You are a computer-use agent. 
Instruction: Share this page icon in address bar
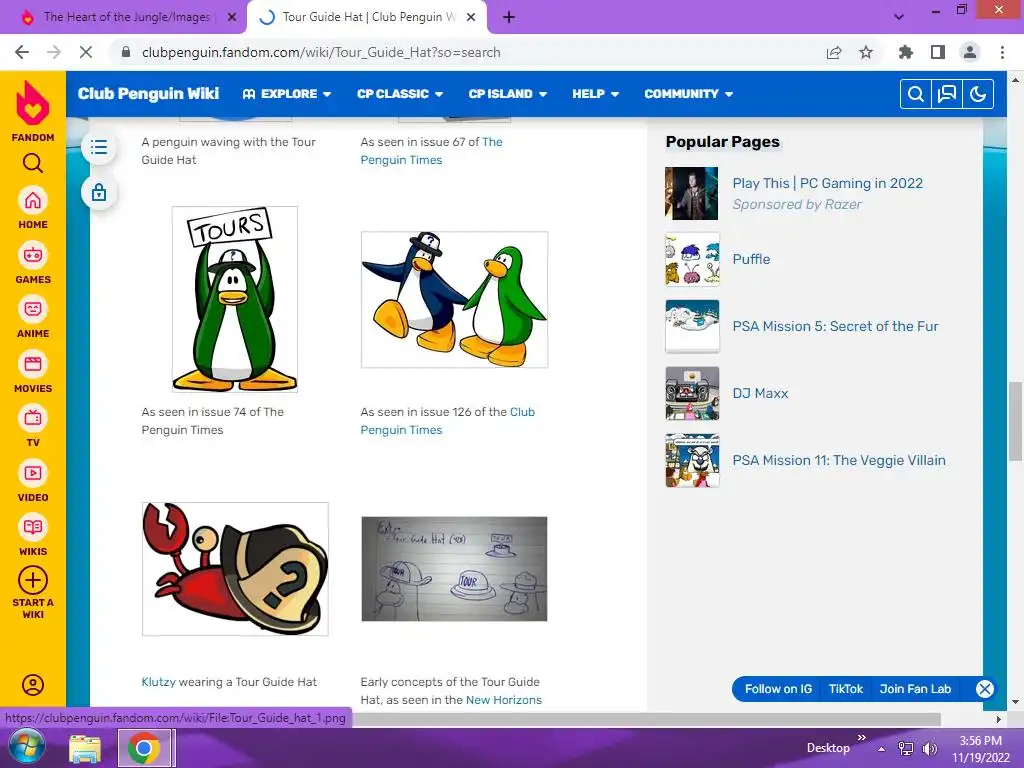click(x=834, y=52)
